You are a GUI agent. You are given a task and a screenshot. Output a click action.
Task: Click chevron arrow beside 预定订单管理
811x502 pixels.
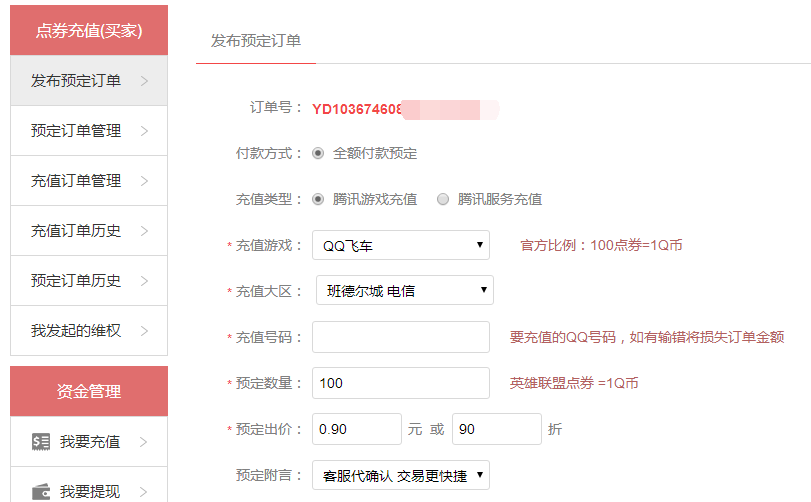144,131
